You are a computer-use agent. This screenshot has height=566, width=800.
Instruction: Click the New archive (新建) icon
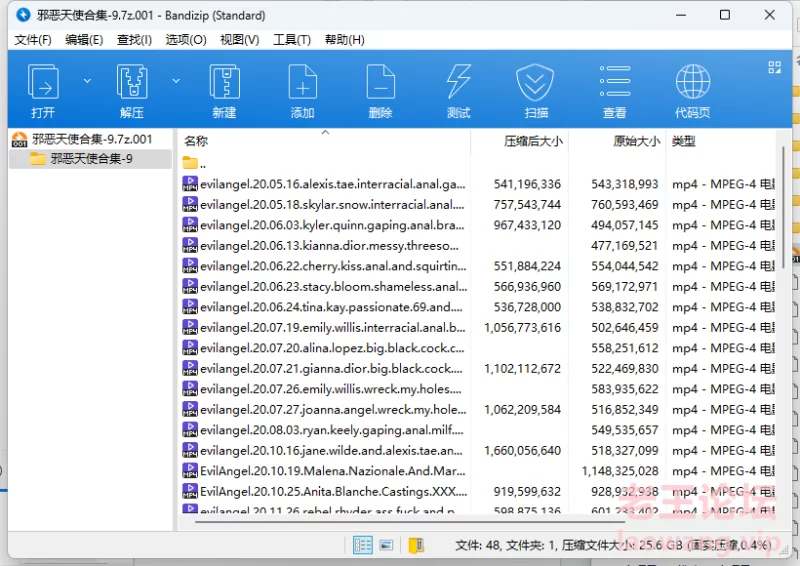coord(224,82)
